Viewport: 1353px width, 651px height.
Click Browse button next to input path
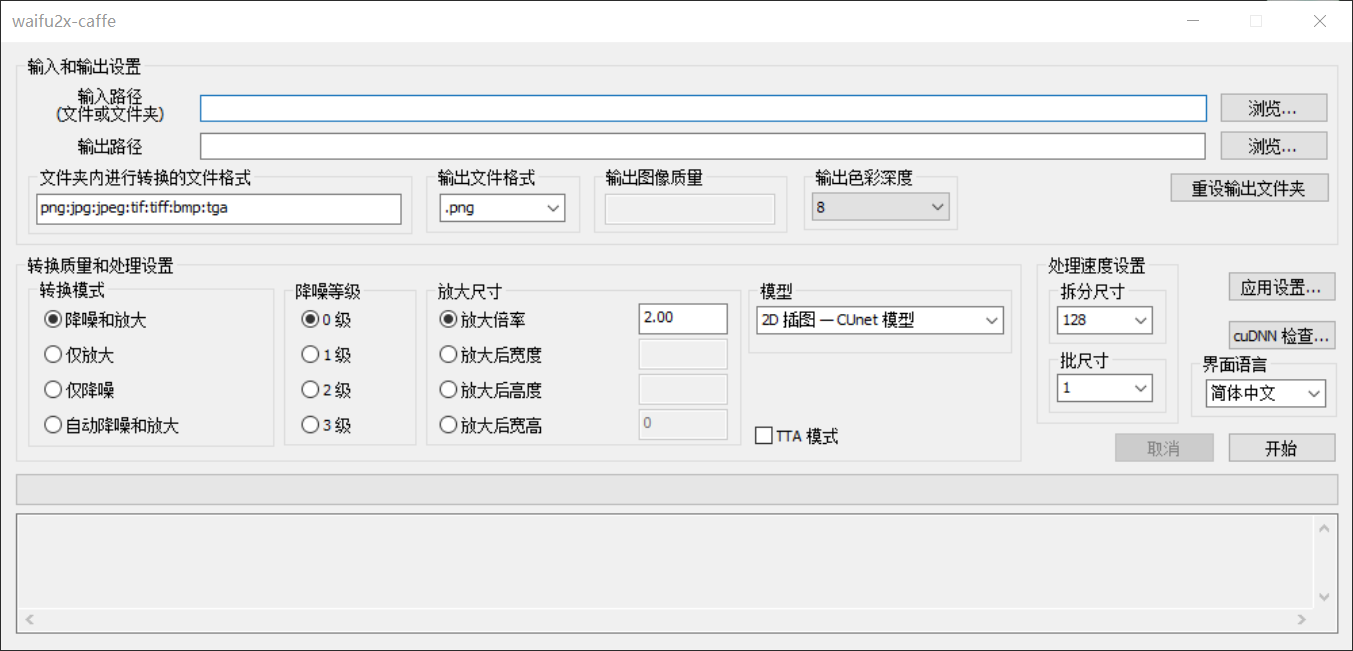1273,108
